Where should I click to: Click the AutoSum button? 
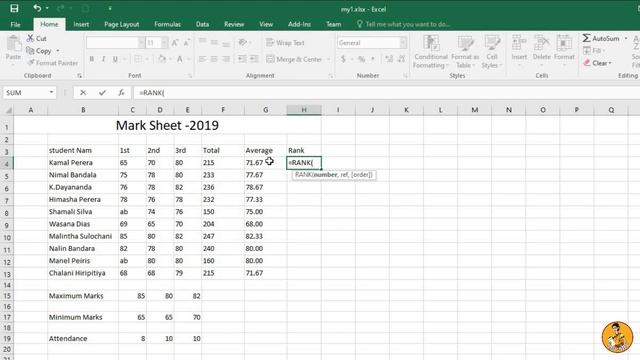coord(601,38)
